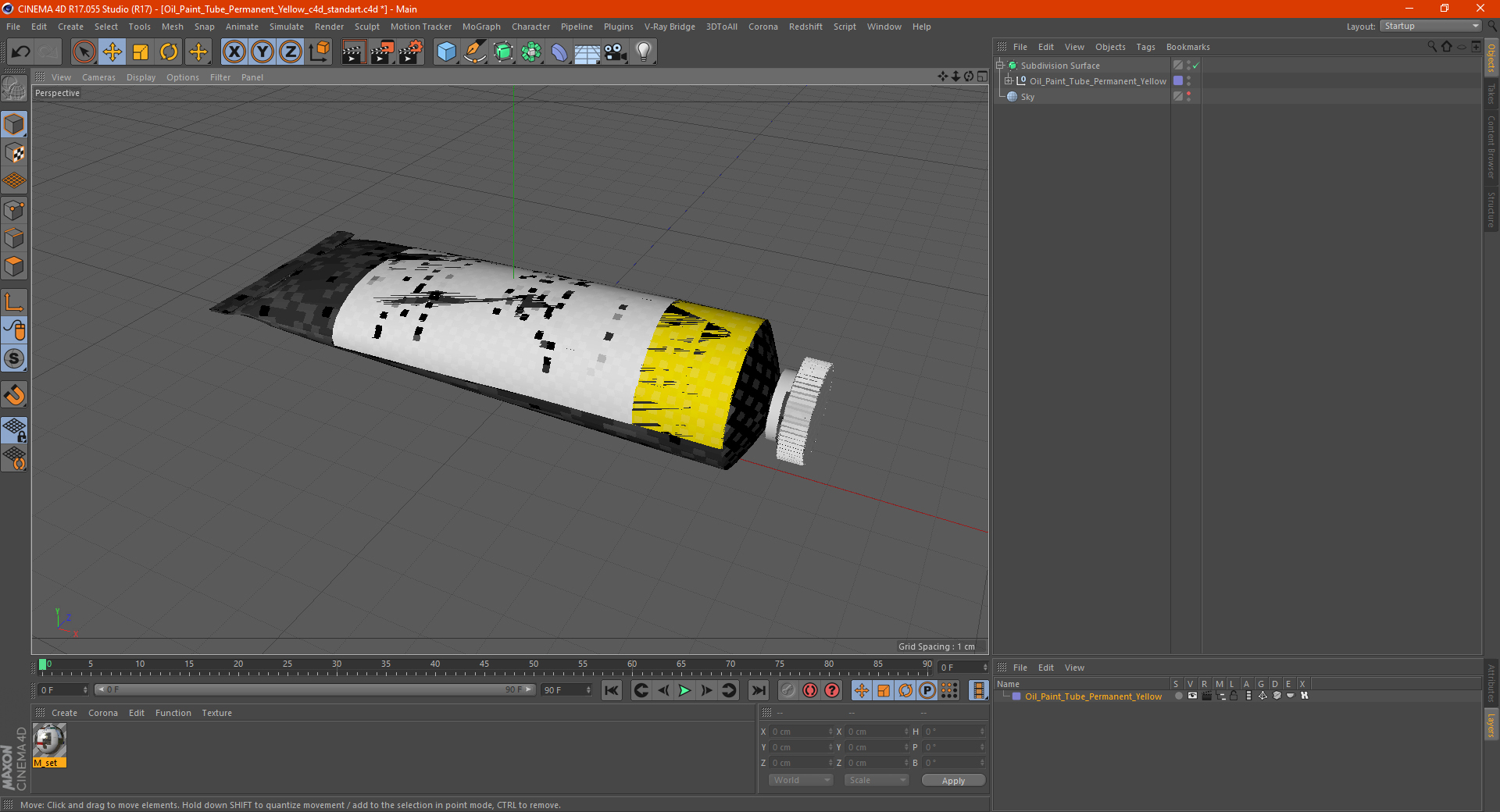The height and width of the screenshot is (812, 1500).
Task: Toggle X axis lock
Action: tap(234, 52)
